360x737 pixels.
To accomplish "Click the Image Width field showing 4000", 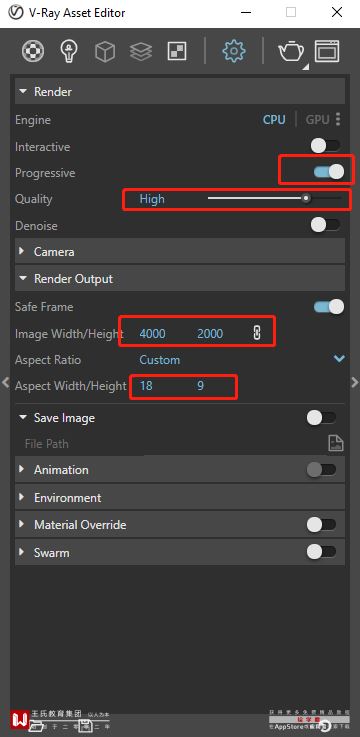I will click(152, 334).
